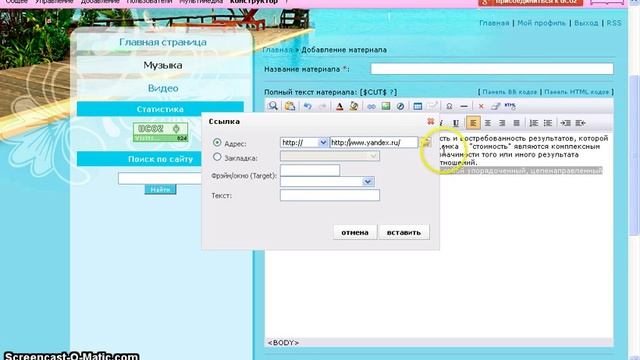Click the round icon right of the image icon

[x=400, y=106]
